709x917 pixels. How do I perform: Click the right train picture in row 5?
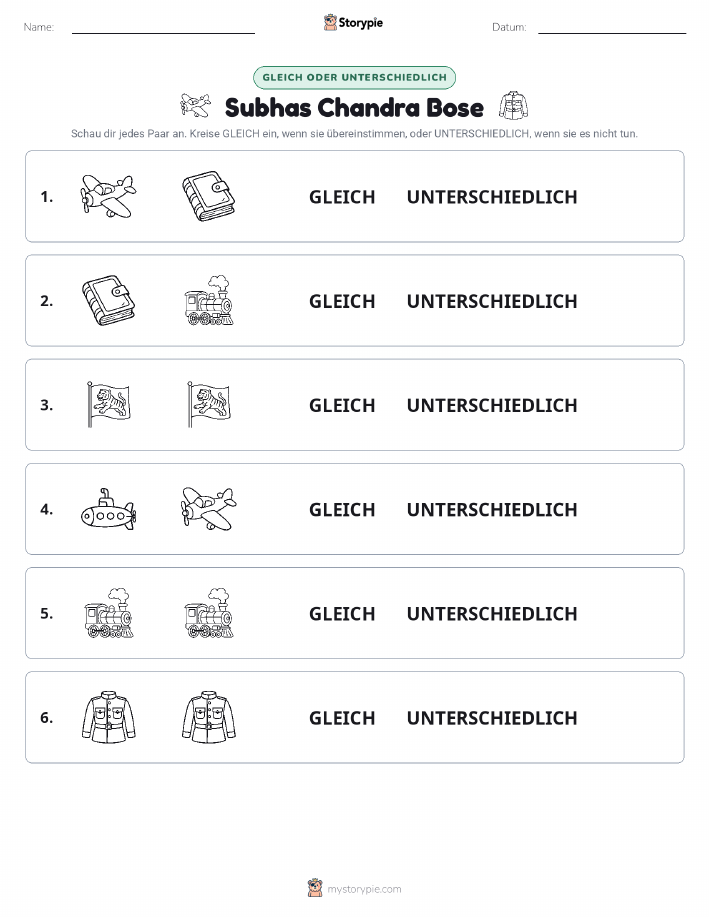click(209, 613)
